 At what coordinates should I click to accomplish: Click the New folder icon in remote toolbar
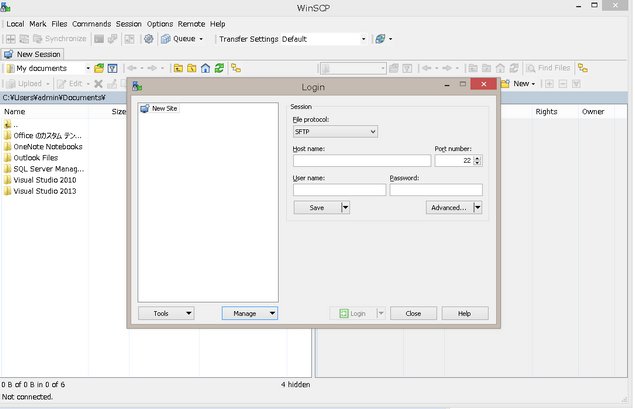pyautogui.click(x=505, y=84)
